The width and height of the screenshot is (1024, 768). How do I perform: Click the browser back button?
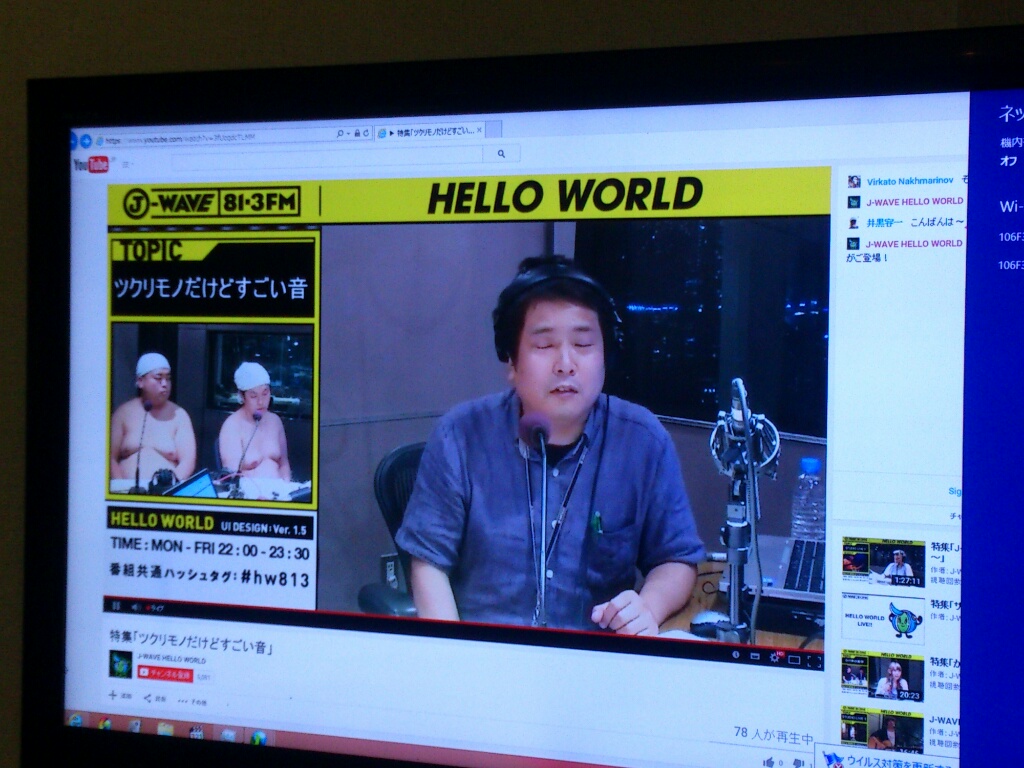(72, 141)
